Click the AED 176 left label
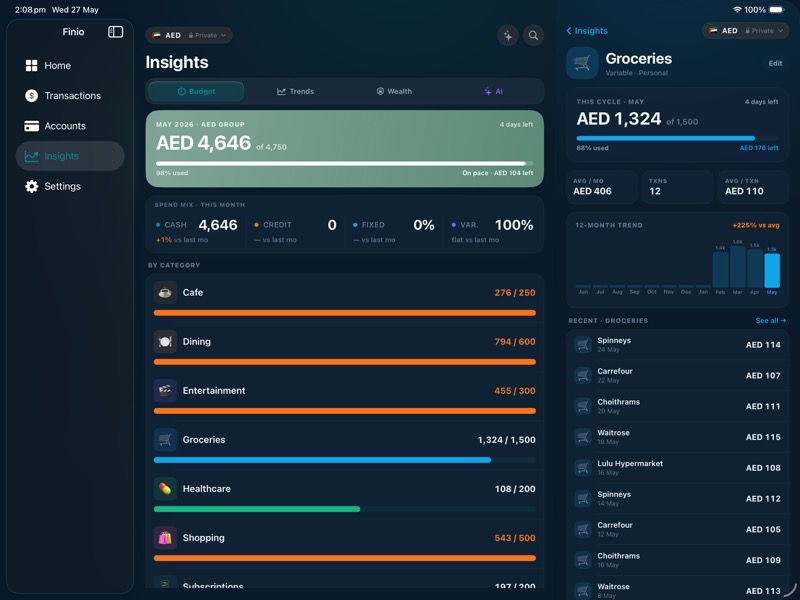800x600 pixels. (759, 148)
